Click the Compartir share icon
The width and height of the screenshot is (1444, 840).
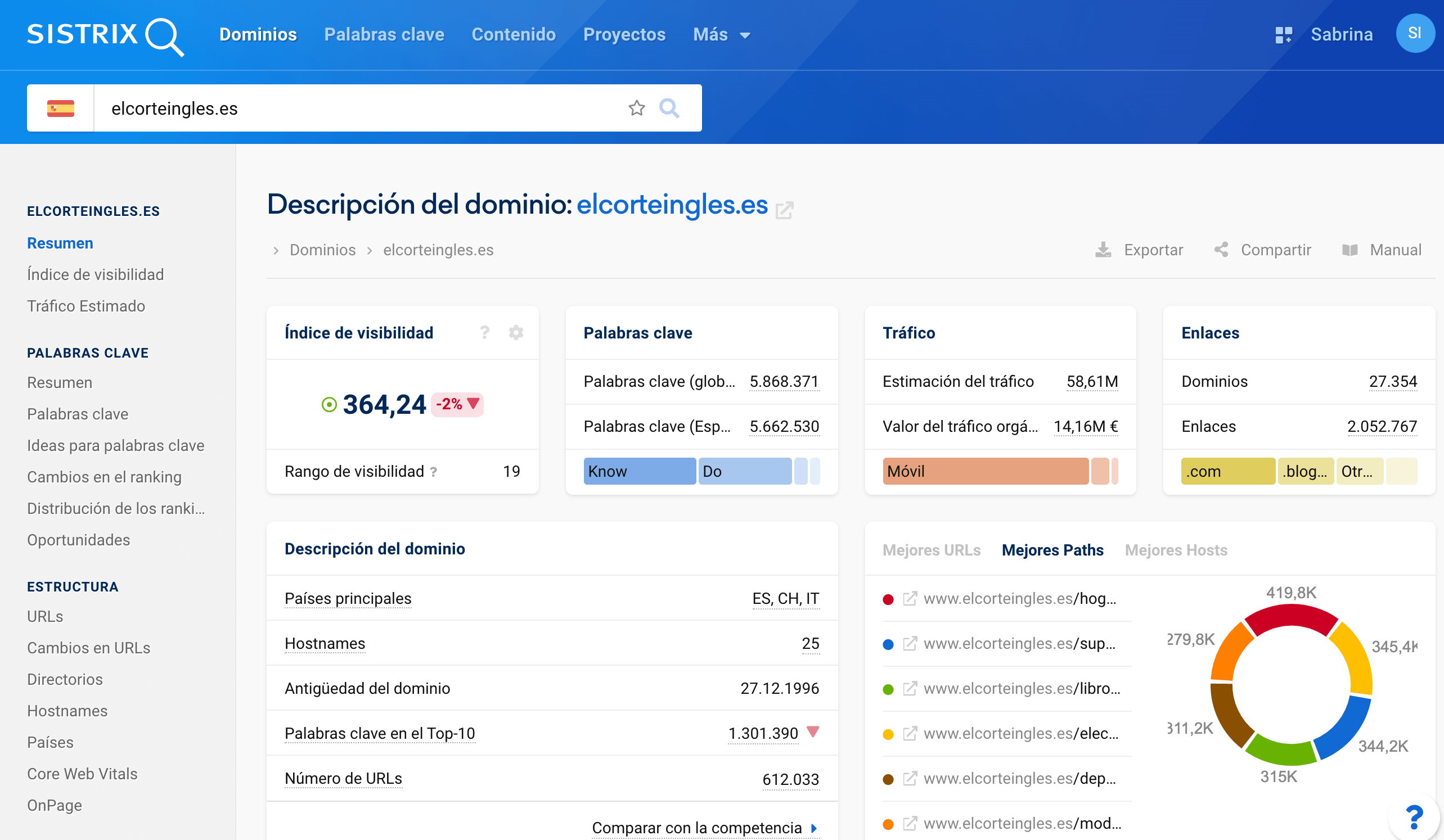tap(1221, 250)
